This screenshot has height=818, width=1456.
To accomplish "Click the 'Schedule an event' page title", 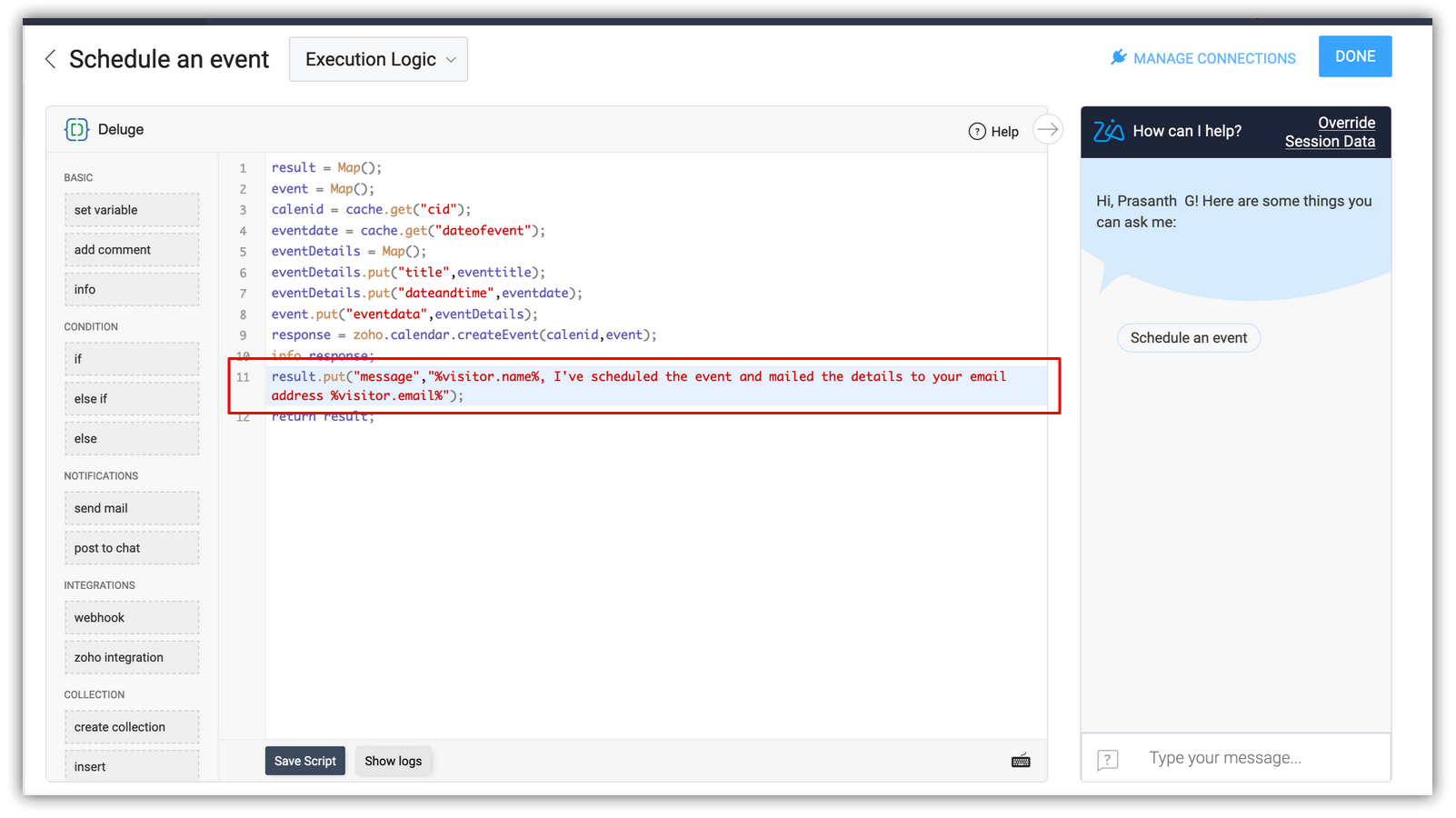I will click(169, 59).
